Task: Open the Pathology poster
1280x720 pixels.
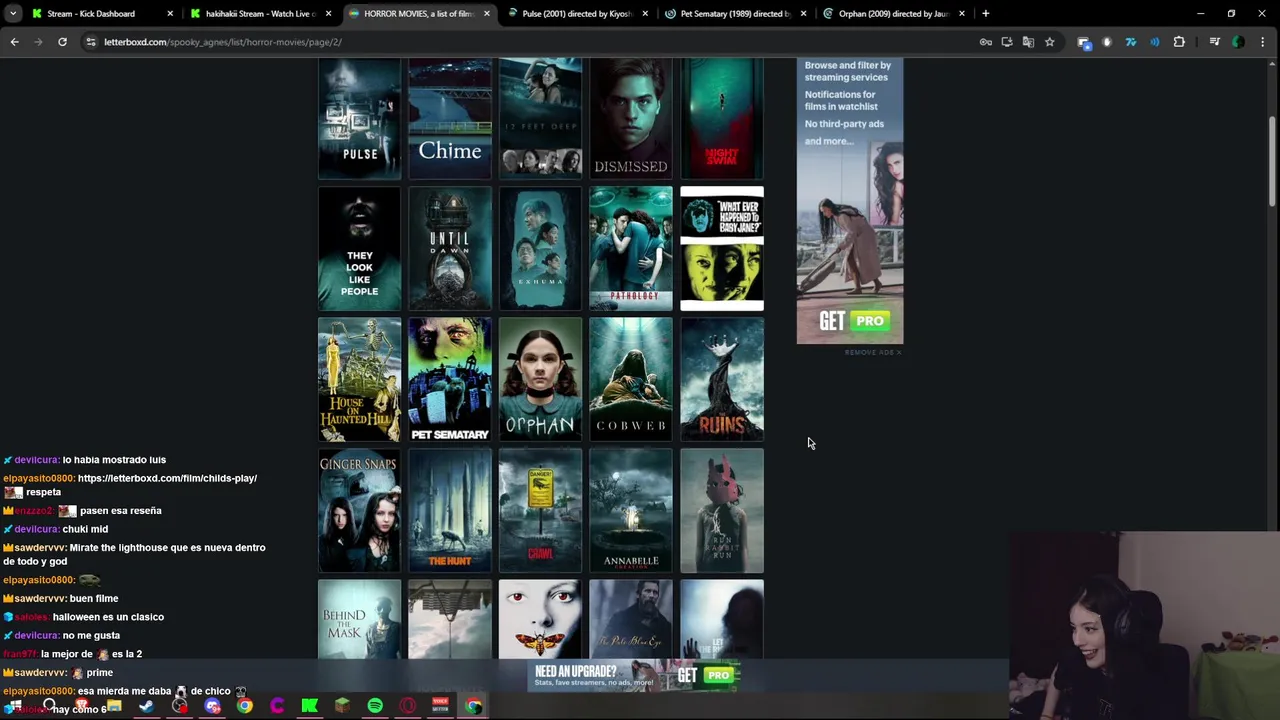Action: tap(631, 248)
